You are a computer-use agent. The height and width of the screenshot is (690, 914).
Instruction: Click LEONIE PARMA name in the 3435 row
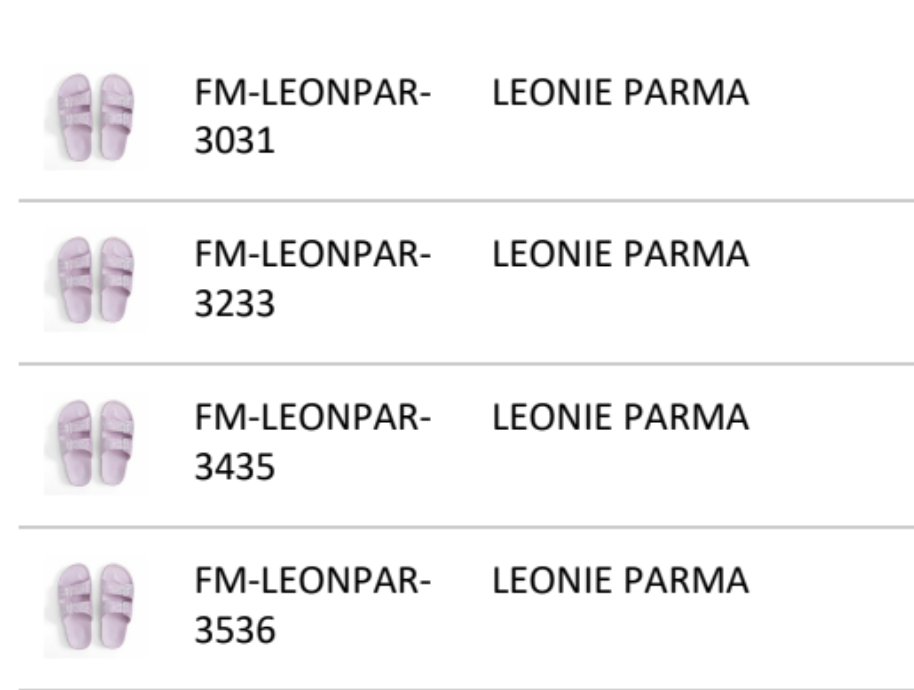620,420
